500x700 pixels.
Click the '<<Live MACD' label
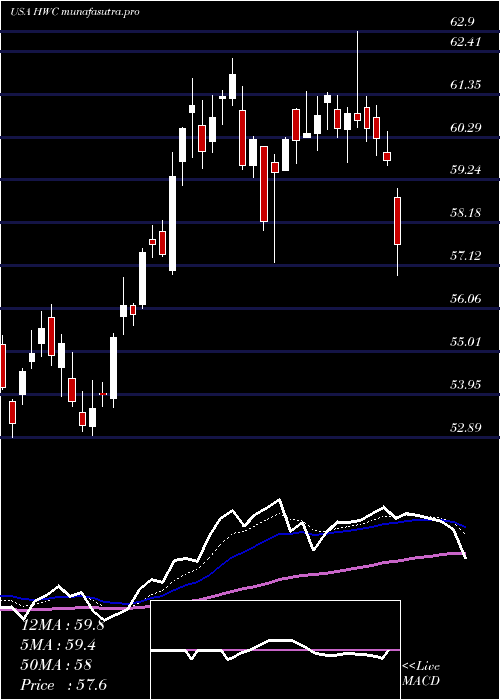(x=421, y=674)
